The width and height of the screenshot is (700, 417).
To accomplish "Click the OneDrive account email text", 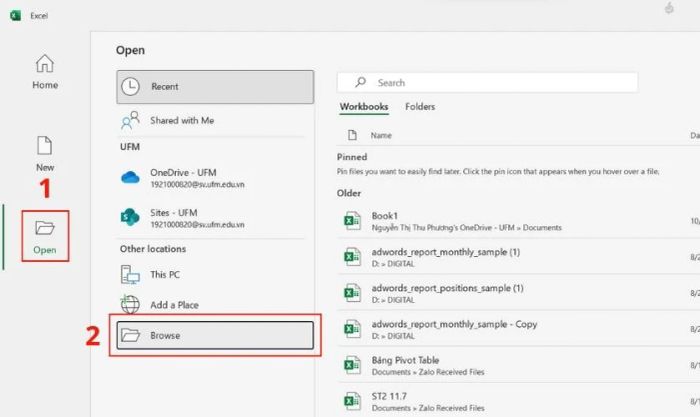I will pos(197,184).
